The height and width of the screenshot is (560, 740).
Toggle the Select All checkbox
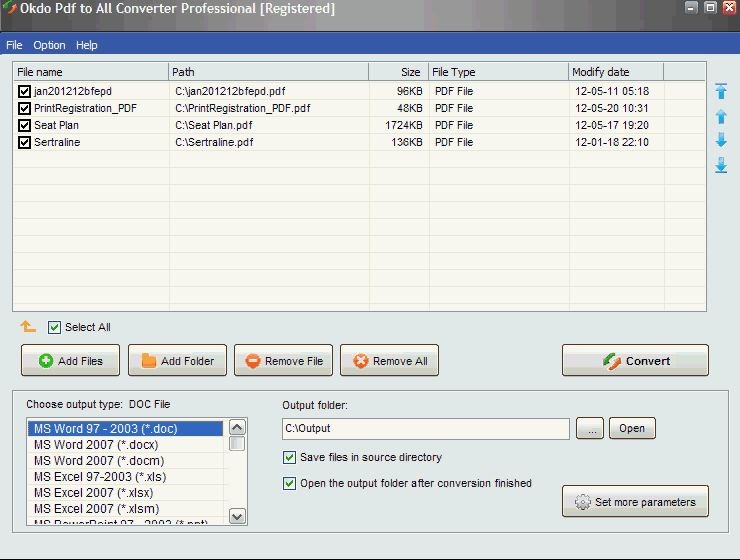[54, 327]
